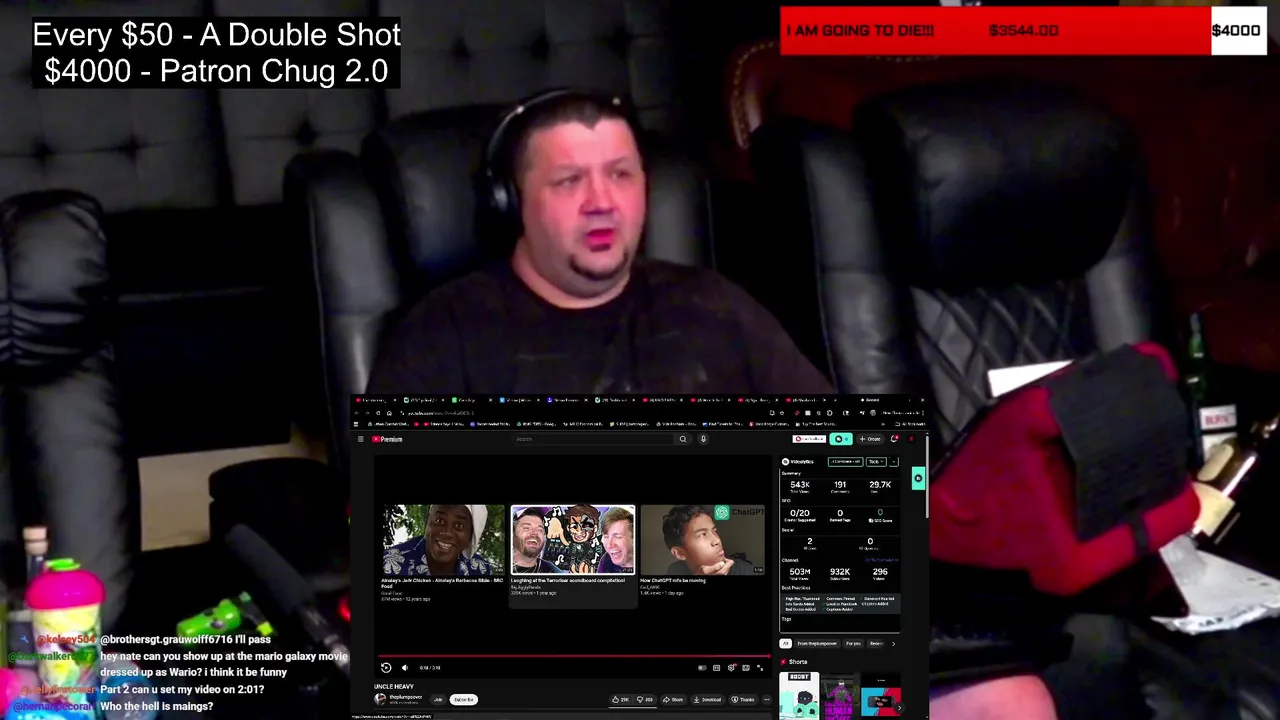Toggle the player autoplay switch
The height and width of the screenshot is (720, 1280).
(703, 668)
